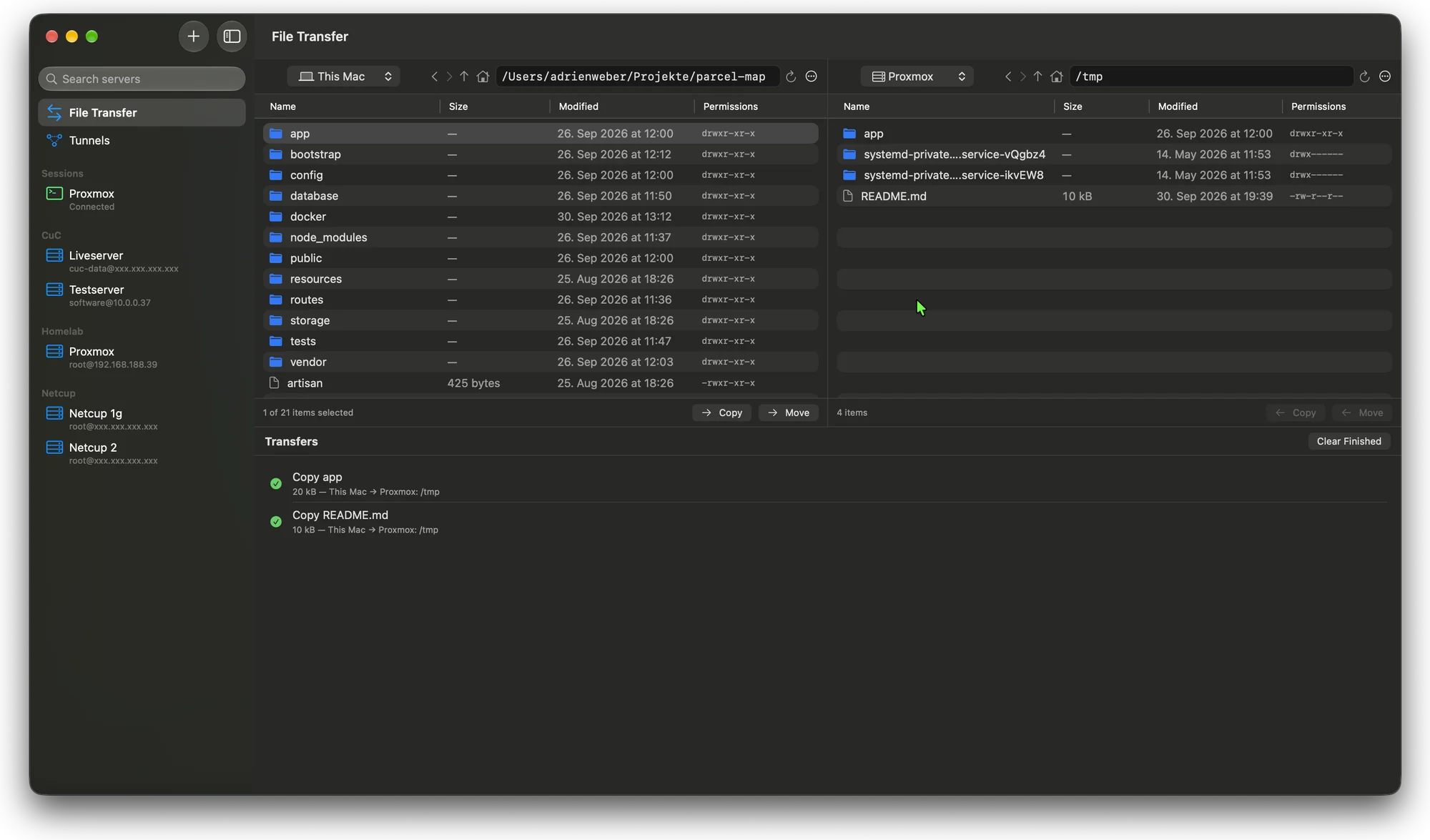Jump to home directory on Proxmox pane
This screenshot has width=1430, height=840.
tap(1057, 76)
